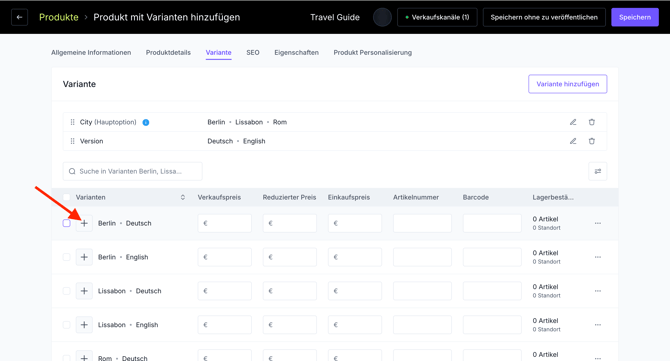
Task: Tick the Berlin English variant checkbox
Action: (x=66, y=257)
